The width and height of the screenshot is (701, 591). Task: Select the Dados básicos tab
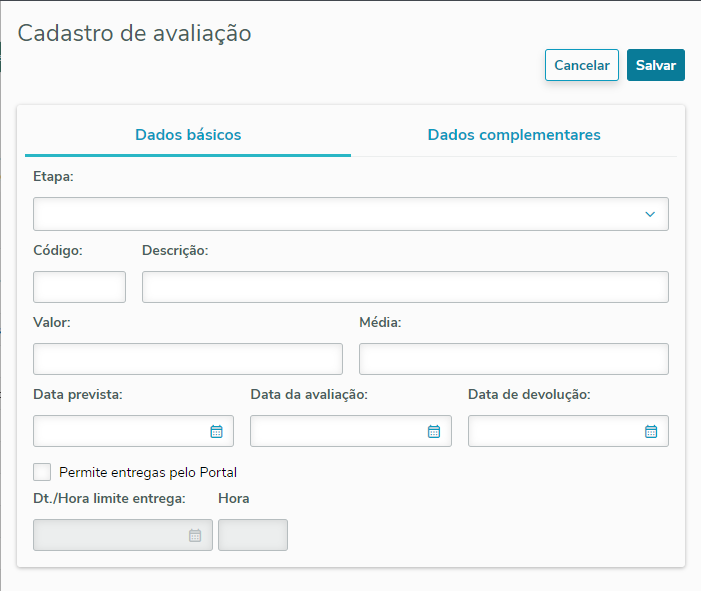(188, 135)
